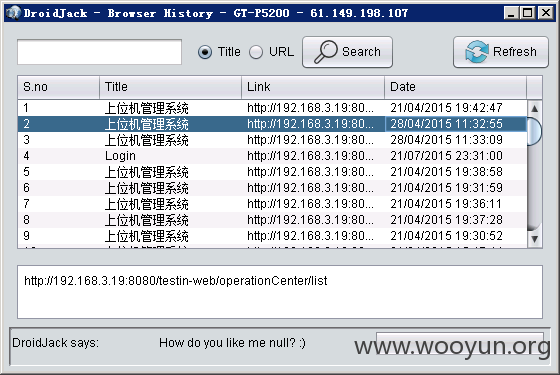
Task: Select row dated 21/04/2015 19:37:28
Action: 272,220
